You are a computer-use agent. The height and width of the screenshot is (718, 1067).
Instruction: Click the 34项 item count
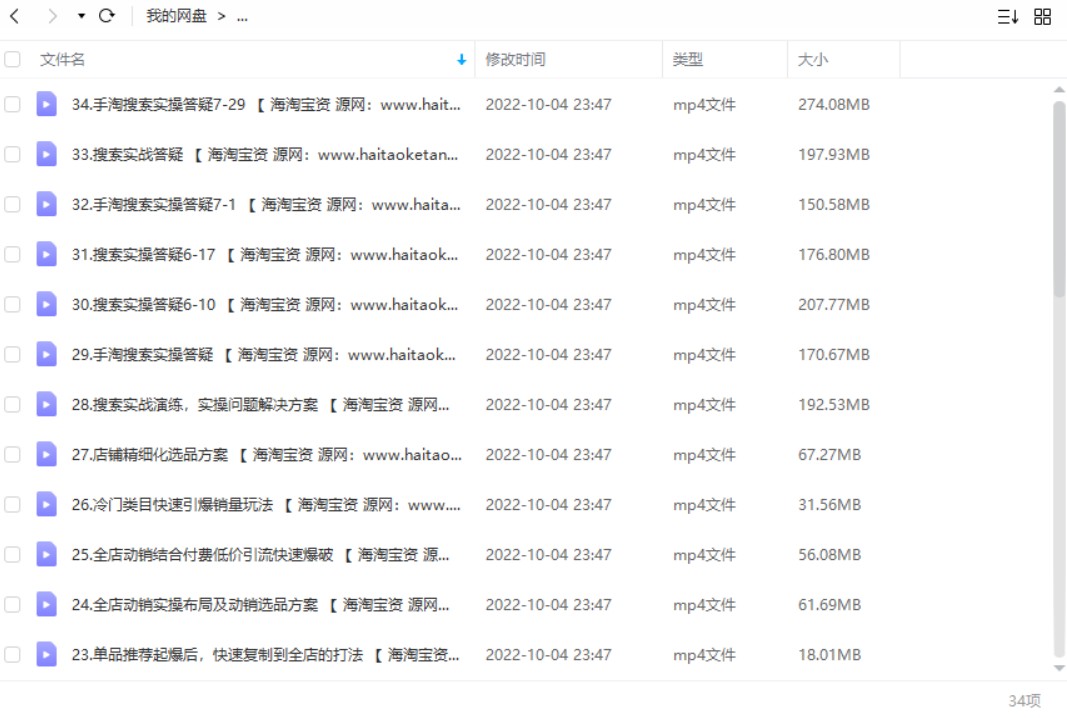pos(1024,700)
